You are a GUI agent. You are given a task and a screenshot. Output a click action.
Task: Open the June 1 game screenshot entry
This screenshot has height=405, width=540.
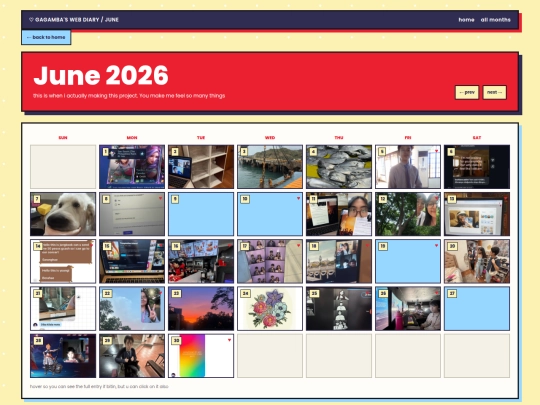tap(132, 167)
